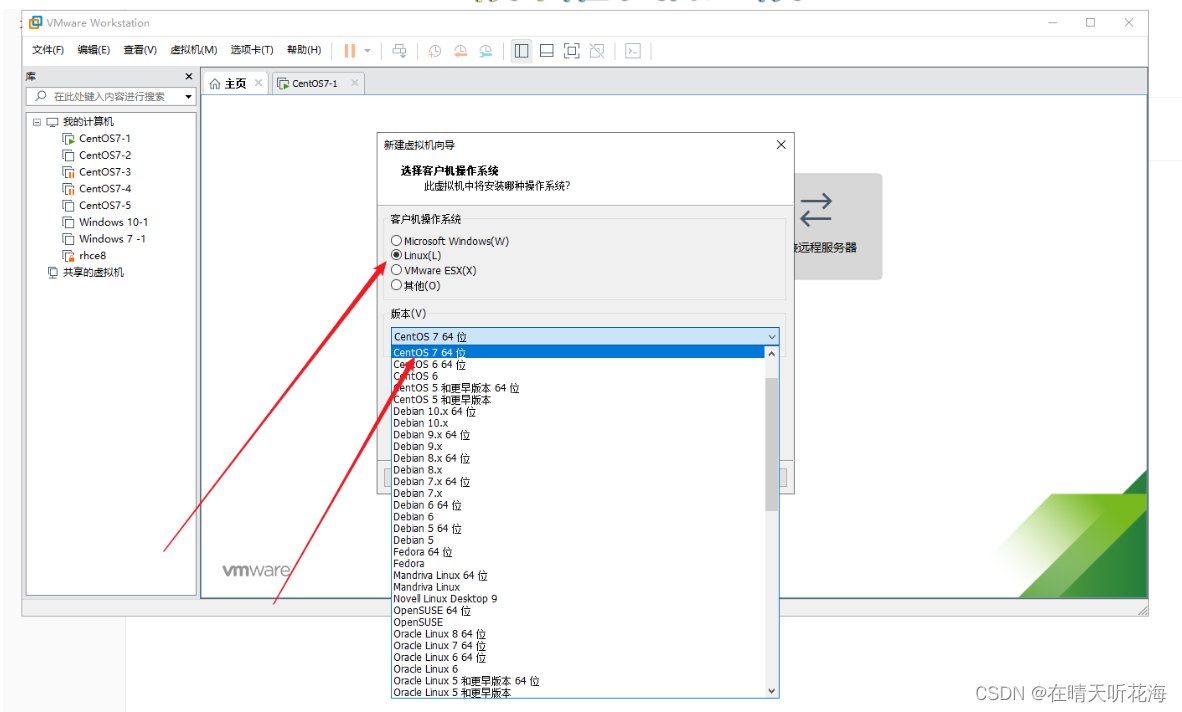Choose Fedora 64 位 in version list

click(578, 552)
